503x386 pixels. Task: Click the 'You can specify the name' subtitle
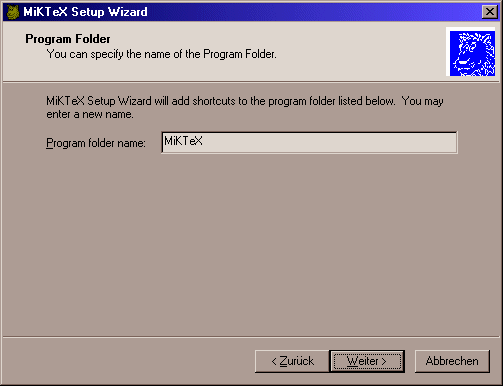tap(161, 54)
